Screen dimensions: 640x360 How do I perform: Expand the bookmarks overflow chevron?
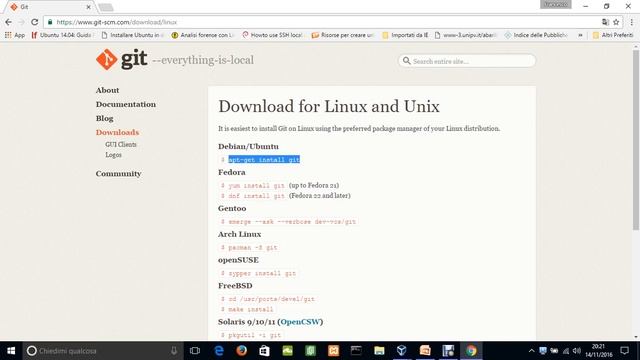(x=580, y=35)
